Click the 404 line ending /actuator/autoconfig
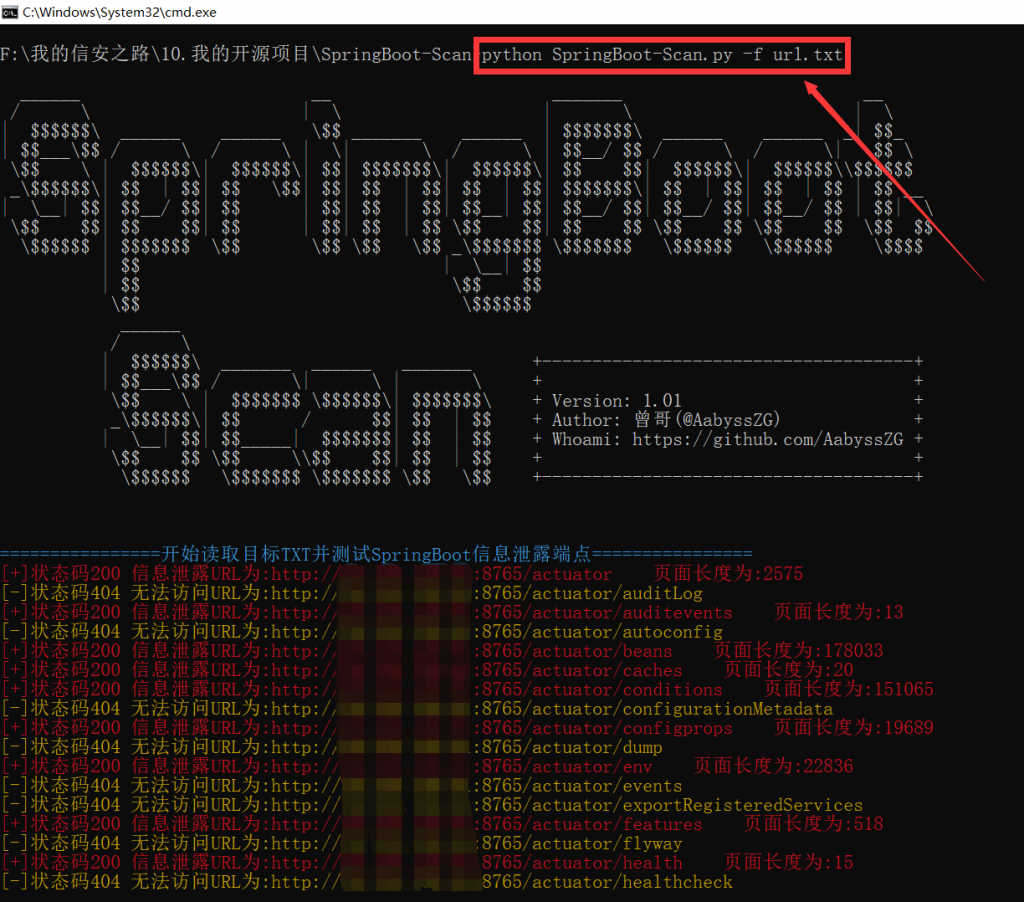This screenshot has width=1024, height=902. (361, 632)
